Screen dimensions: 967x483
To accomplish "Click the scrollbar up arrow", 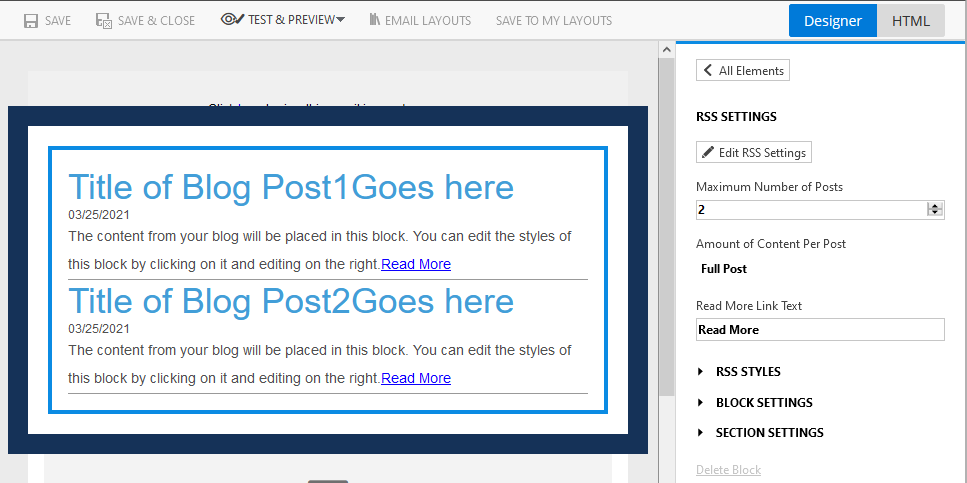I will (x=667, y=49).
